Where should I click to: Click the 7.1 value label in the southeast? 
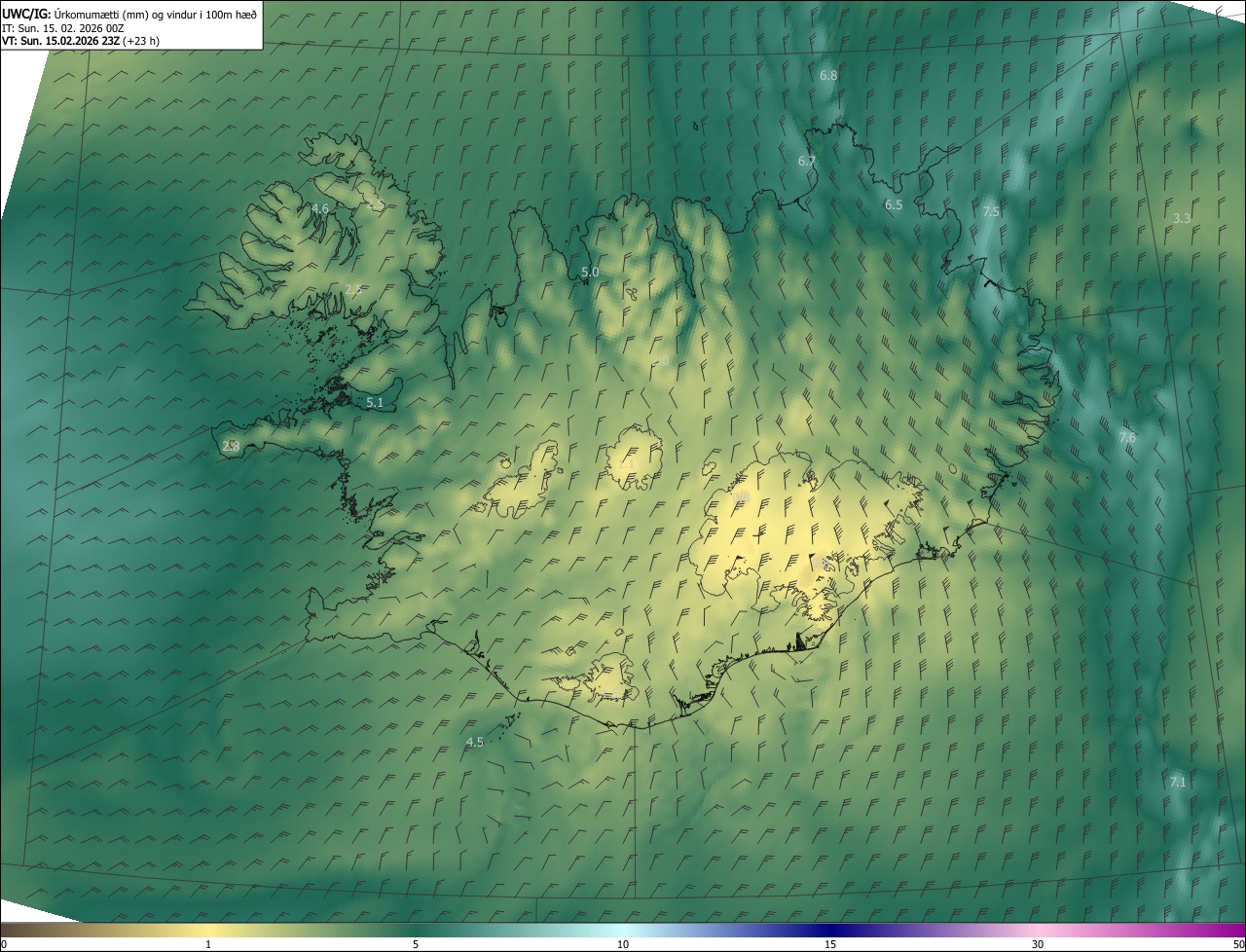[1178, 782]
